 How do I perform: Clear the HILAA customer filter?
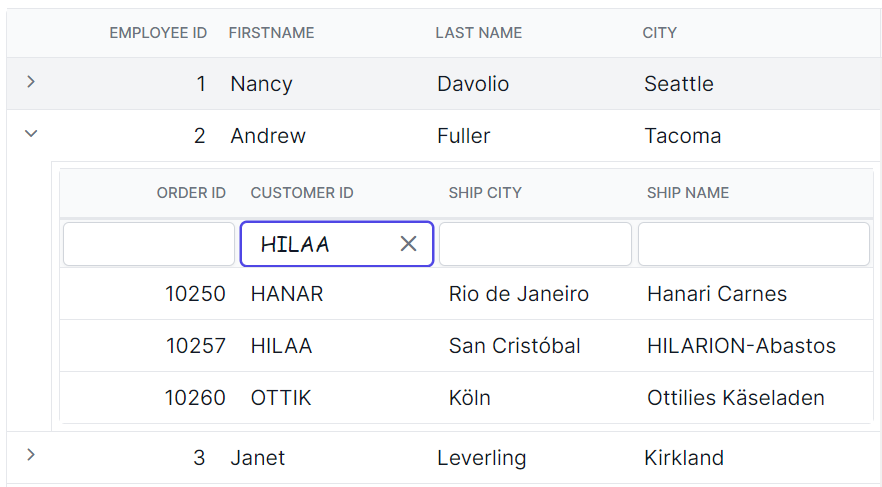point(408,244)
